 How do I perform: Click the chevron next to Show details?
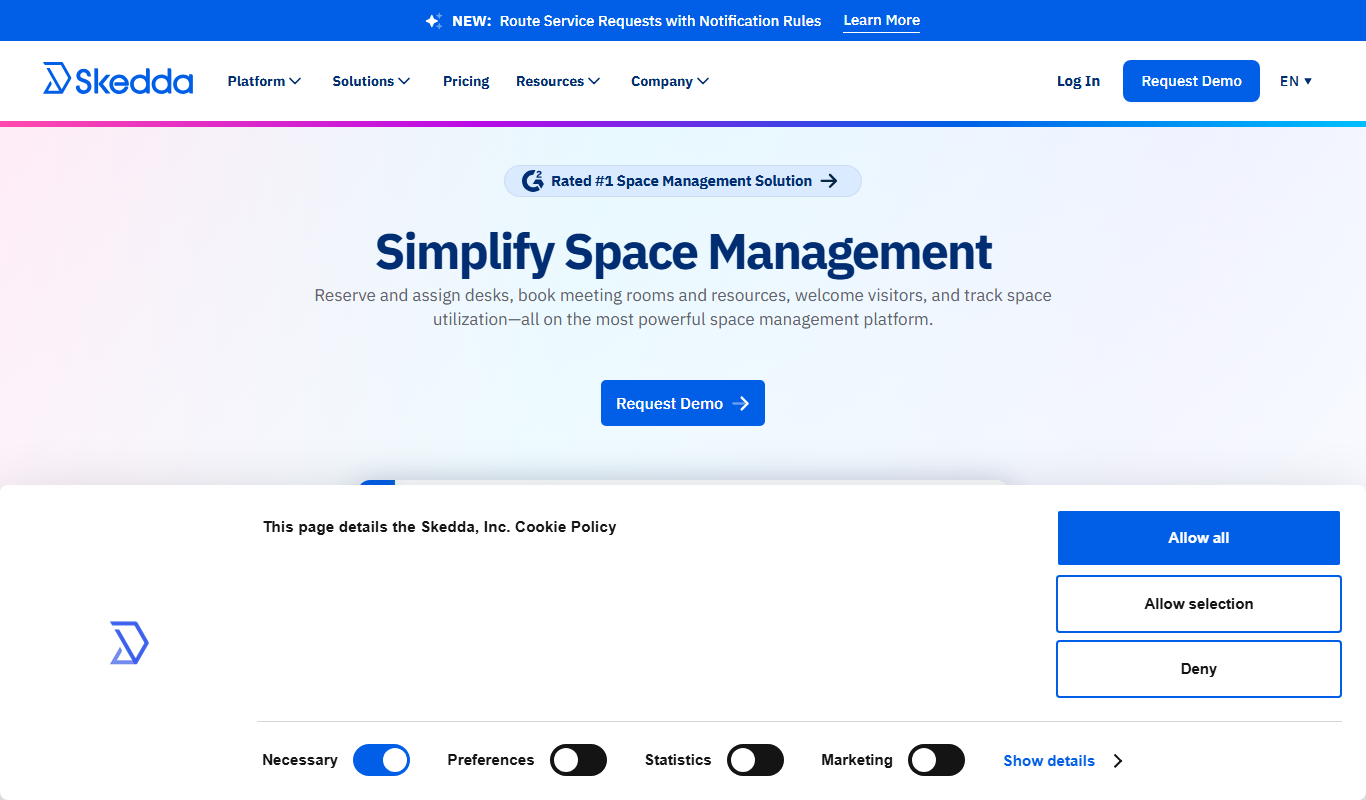(1117, 761)
